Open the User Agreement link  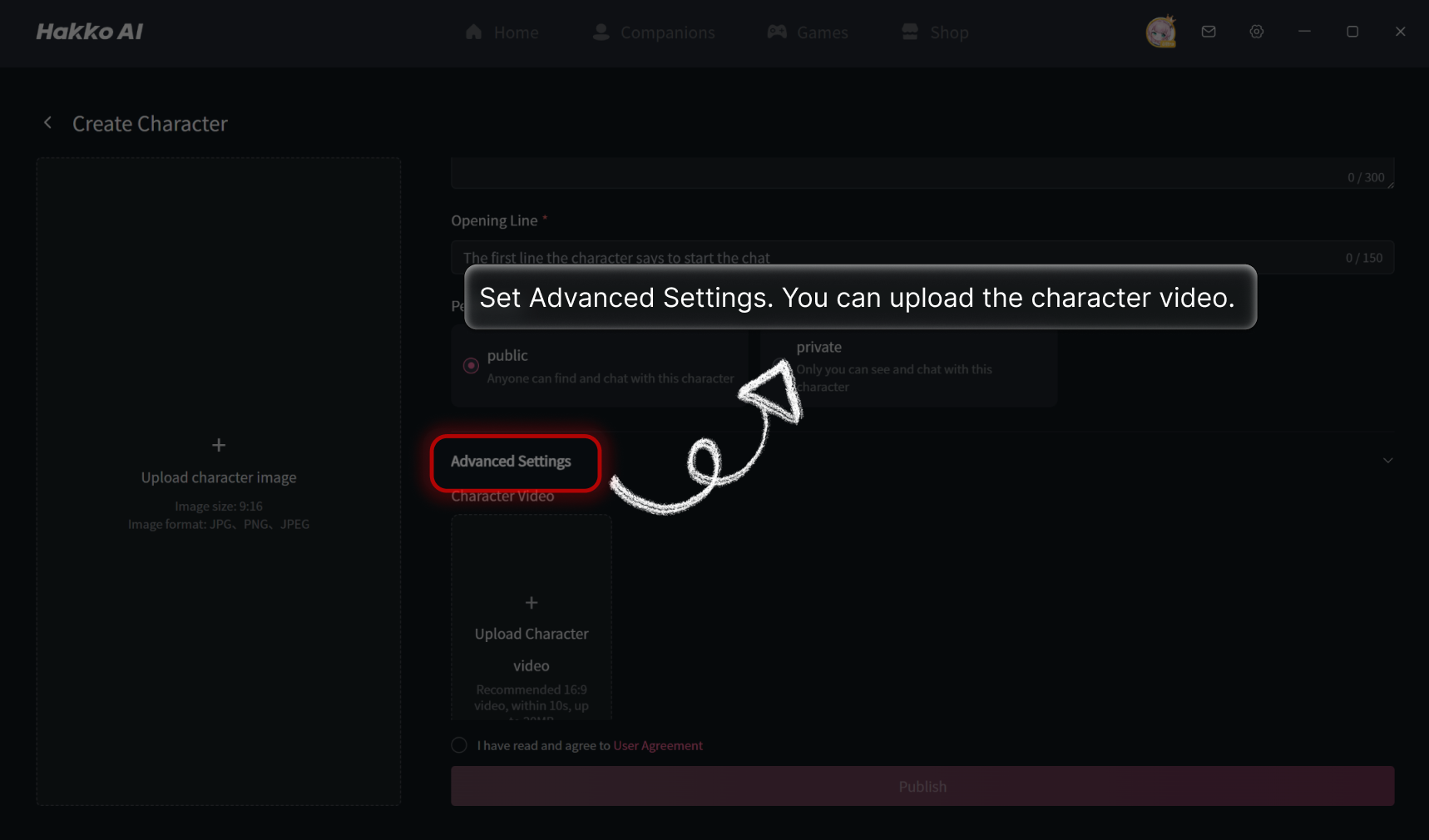click(x=657, y=746)
